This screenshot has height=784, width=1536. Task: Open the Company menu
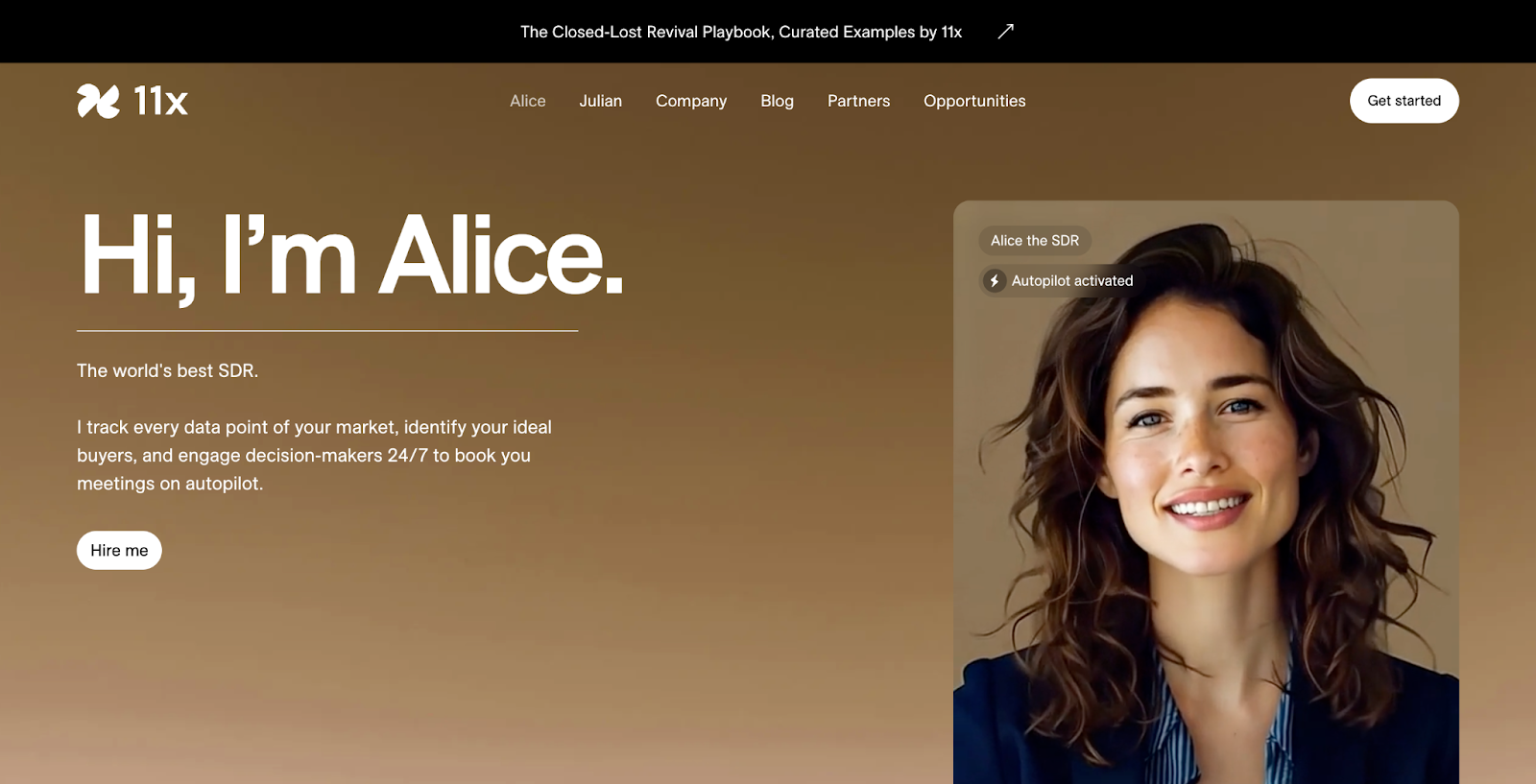point(691,101)
